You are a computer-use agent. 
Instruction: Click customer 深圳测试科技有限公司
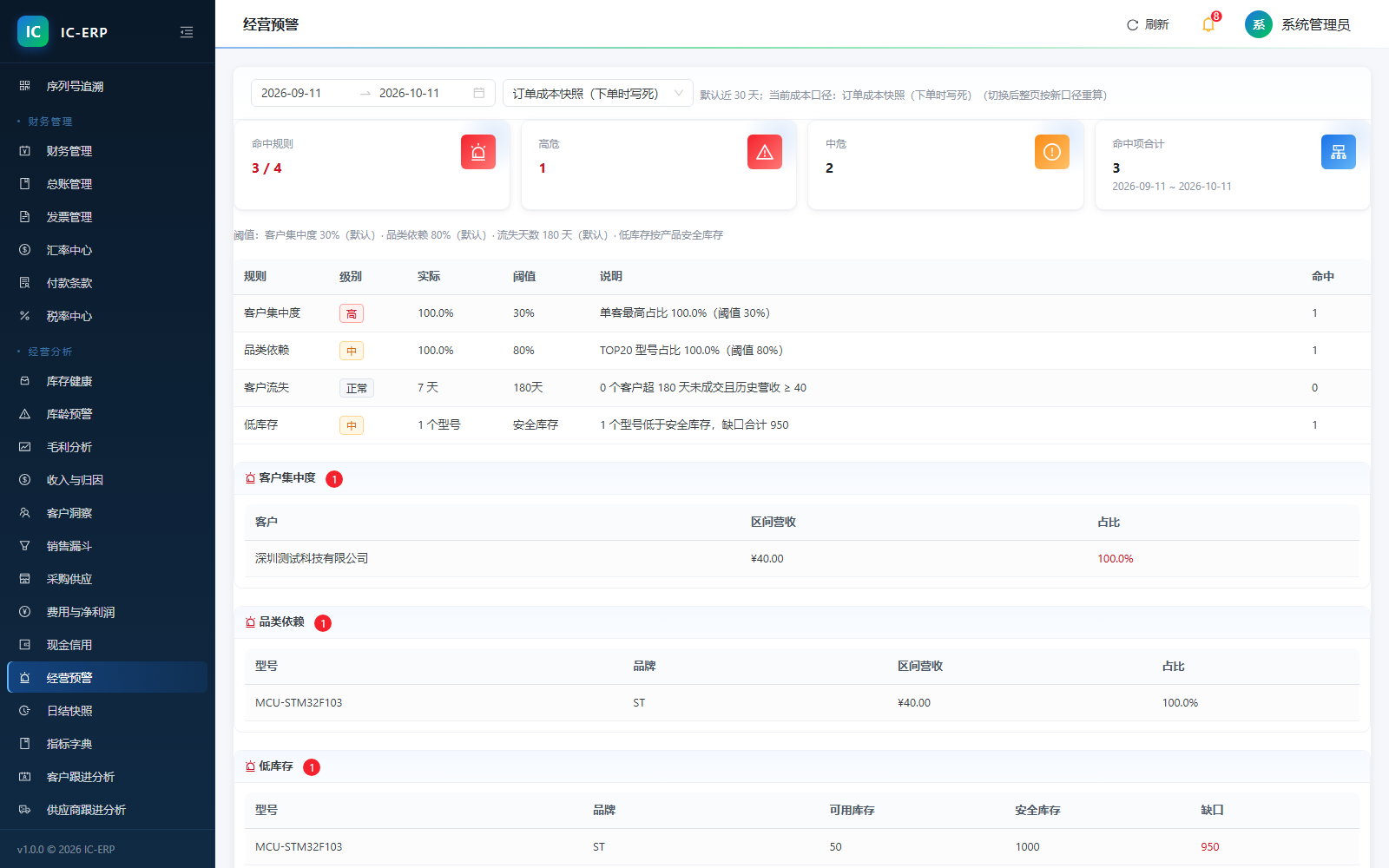click(312, 558)
